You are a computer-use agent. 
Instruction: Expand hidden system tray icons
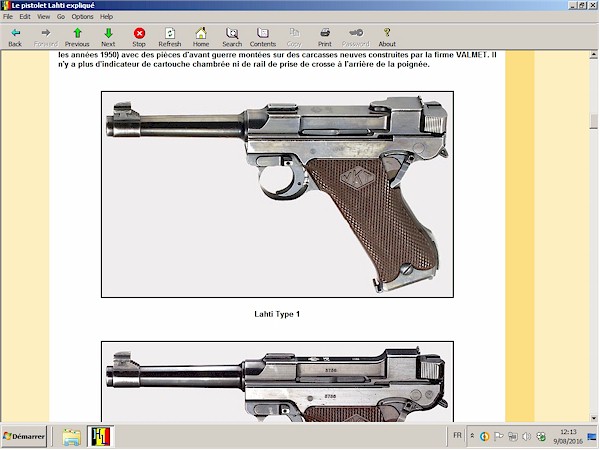click(x=473, y=436)
